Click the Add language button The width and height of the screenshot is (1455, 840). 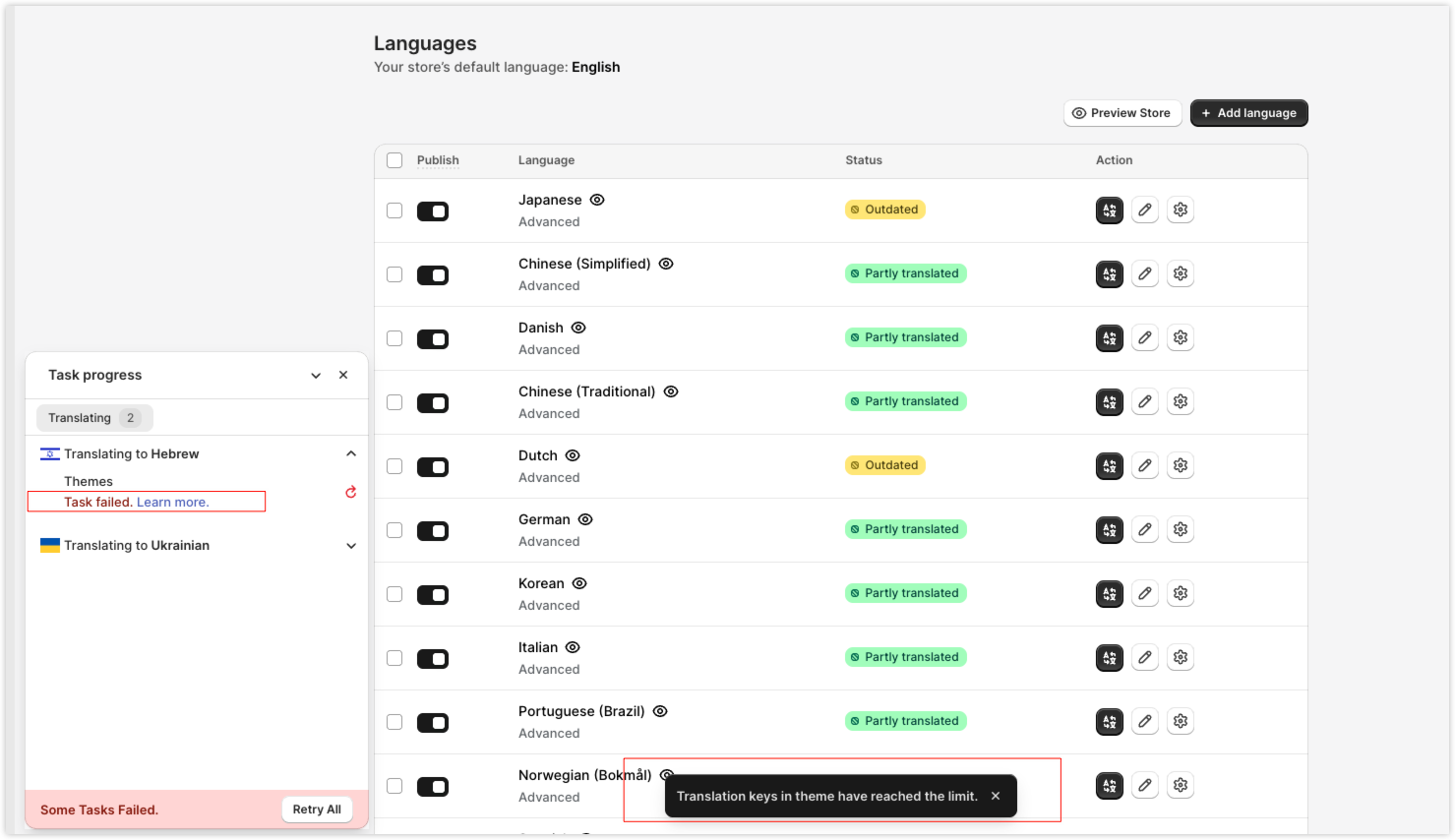(1249, 113)
